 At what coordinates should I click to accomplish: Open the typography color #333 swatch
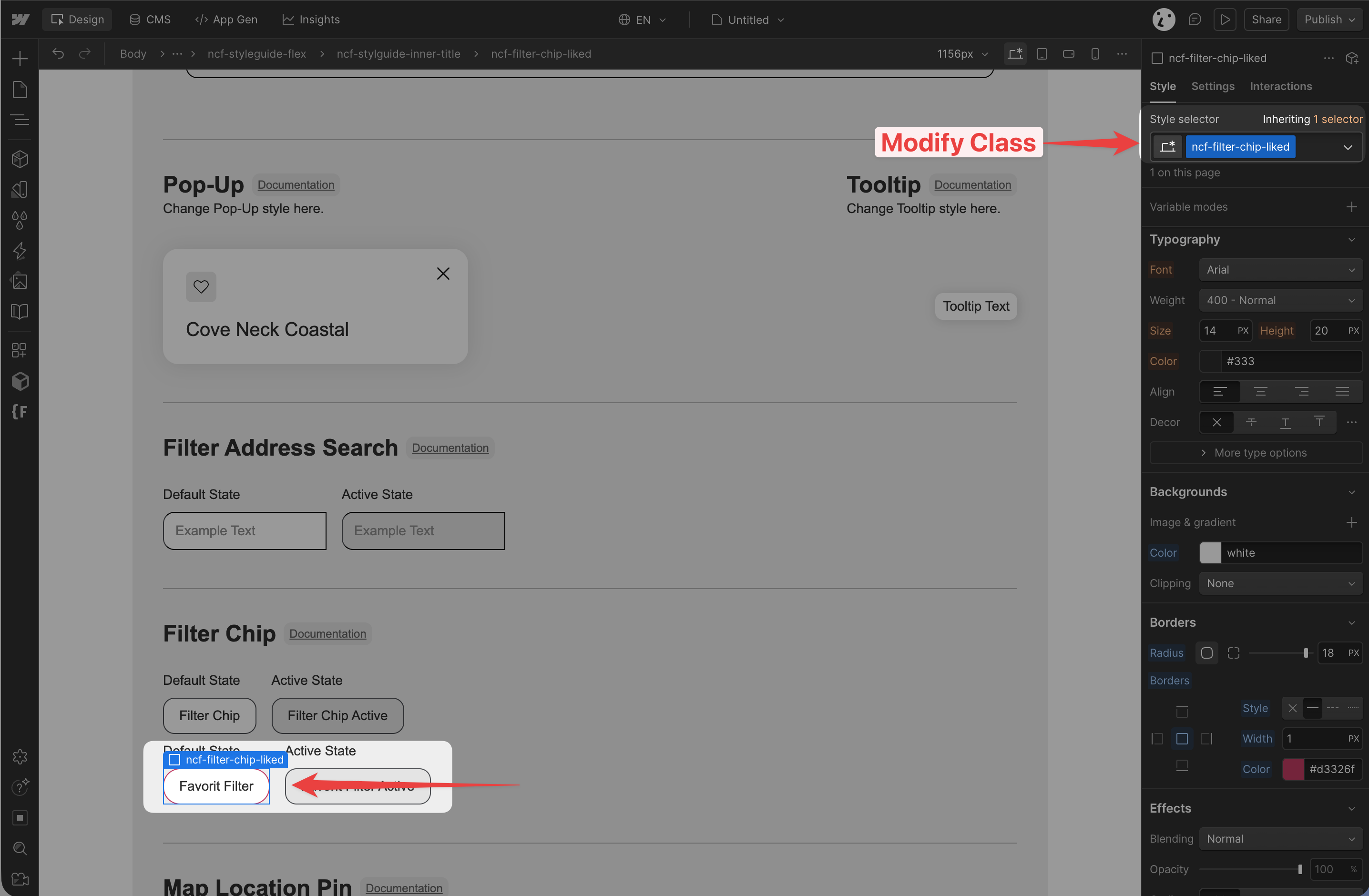1210,361
